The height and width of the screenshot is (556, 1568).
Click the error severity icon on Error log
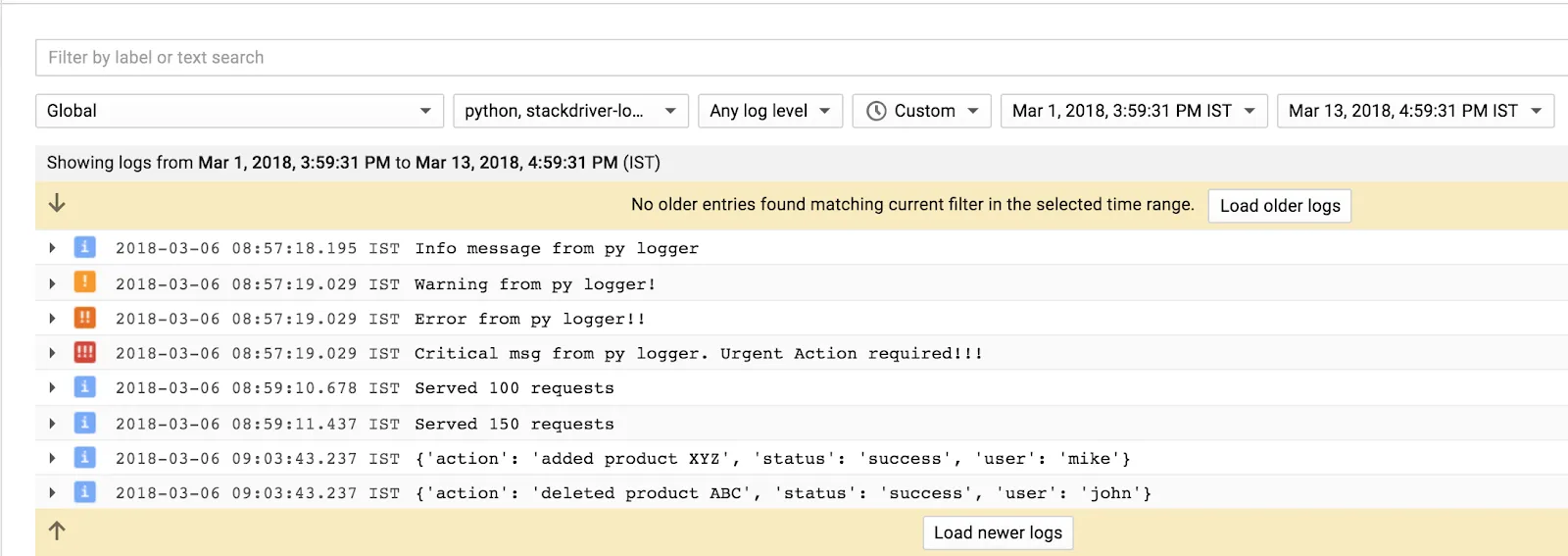pyautogui.click(x=85, y=319)
